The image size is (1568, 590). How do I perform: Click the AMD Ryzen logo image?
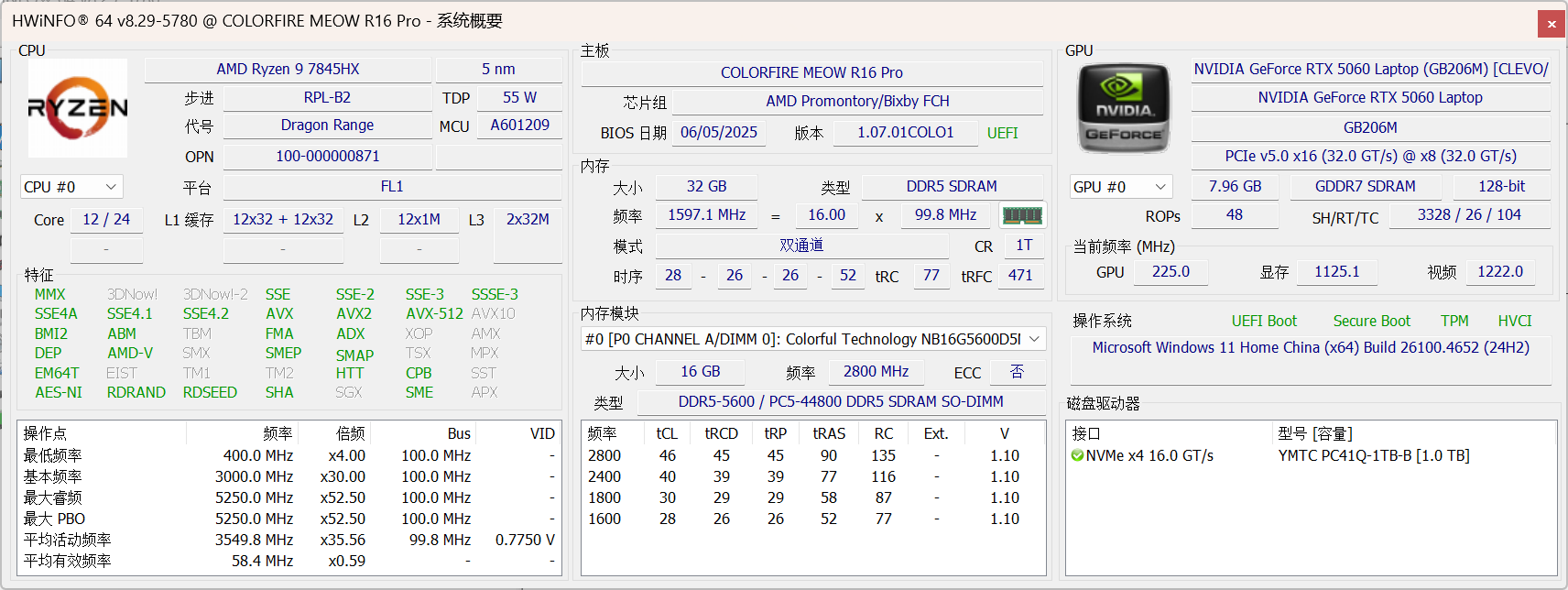[x=78, y=108]
